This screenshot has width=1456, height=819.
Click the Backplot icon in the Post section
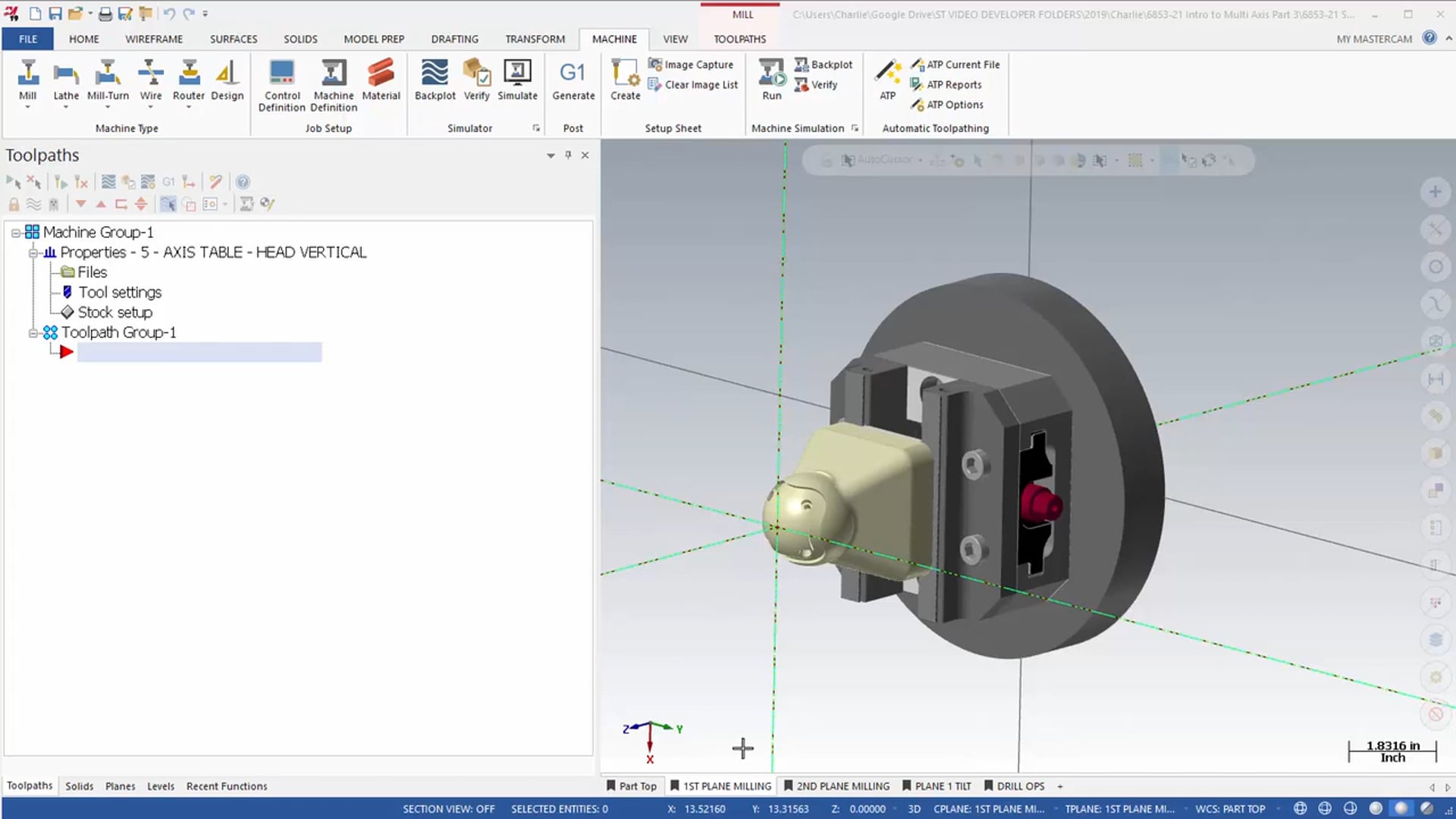(x=434, y=78)
